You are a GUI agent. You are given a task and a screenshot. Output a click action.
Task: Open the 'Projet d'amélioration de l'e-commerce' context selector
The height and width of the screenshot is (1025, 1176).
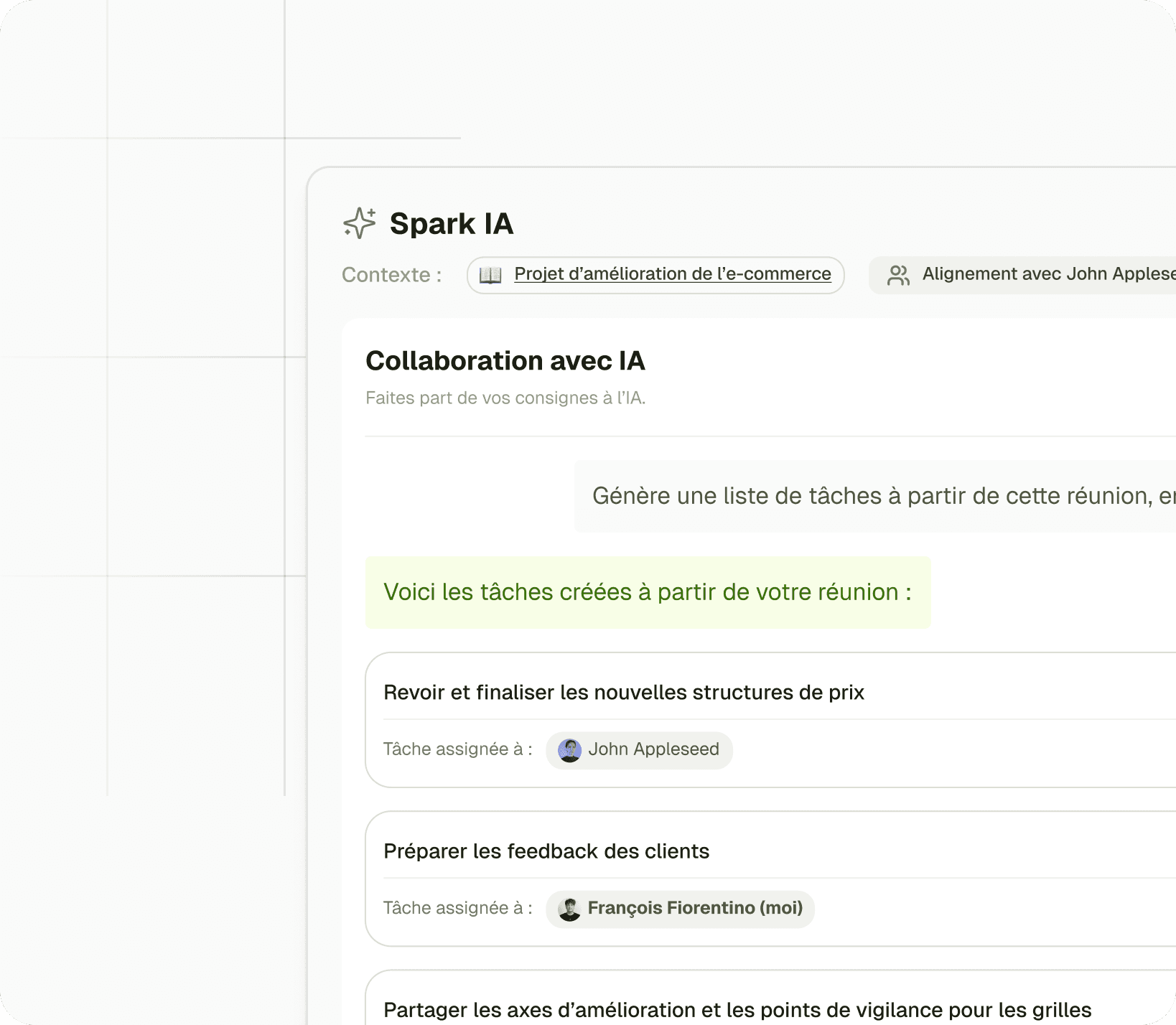655,275
